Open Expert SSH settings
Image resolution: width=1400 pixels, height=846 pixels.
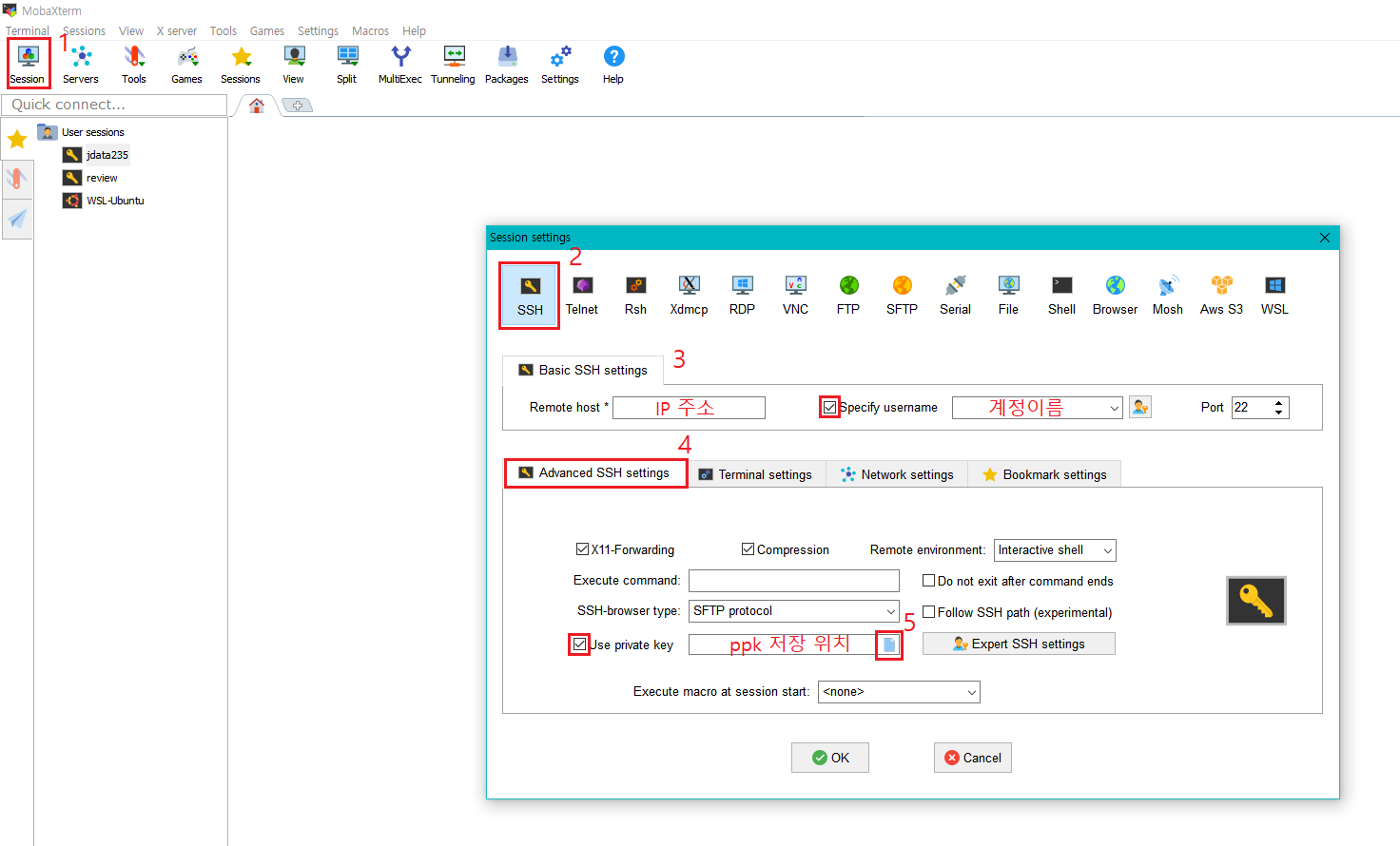(1019, 644)
